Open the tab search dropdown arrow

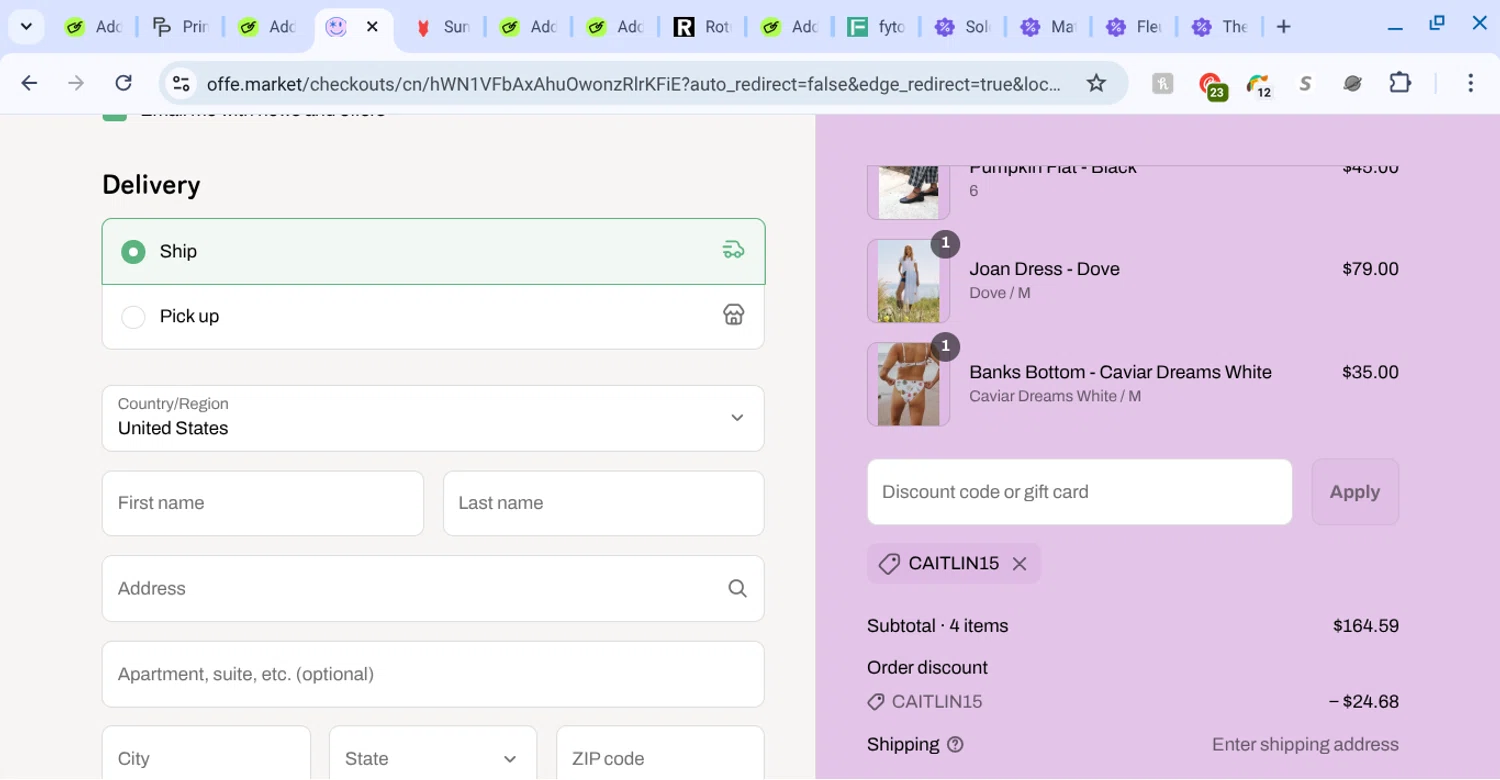coord(26,27)
